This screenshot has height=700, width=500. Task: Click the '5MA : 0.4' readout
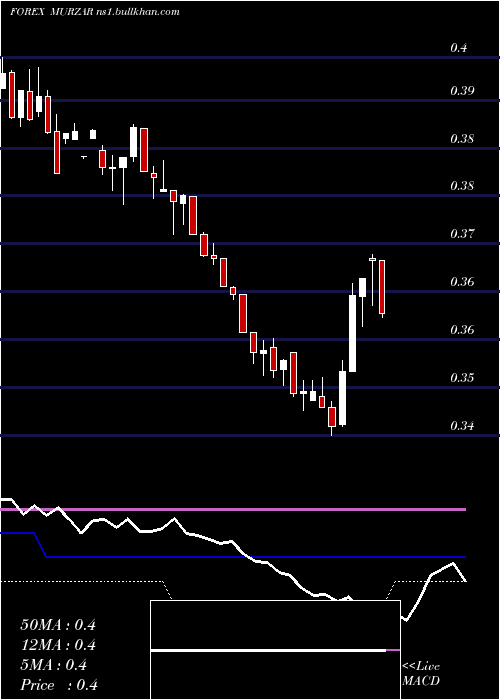(x=54, y=665)
